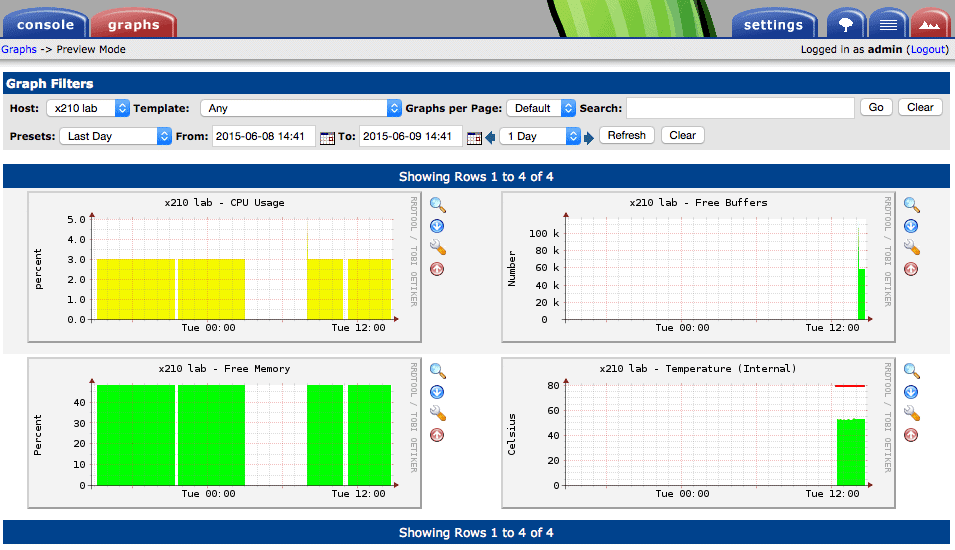Open the timespan shift dropdown showing 1 Day

(x=540, y=136)
